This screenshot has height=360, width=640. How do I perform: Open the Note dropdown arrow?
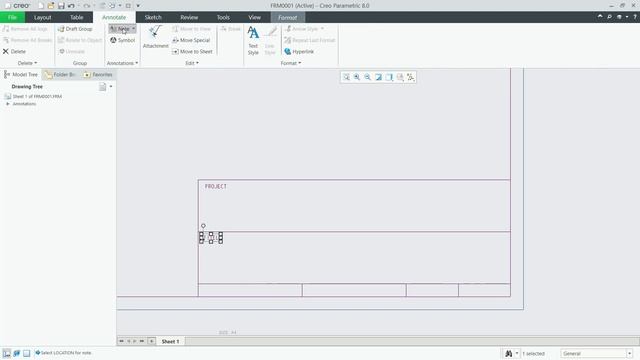coord(133,29)
